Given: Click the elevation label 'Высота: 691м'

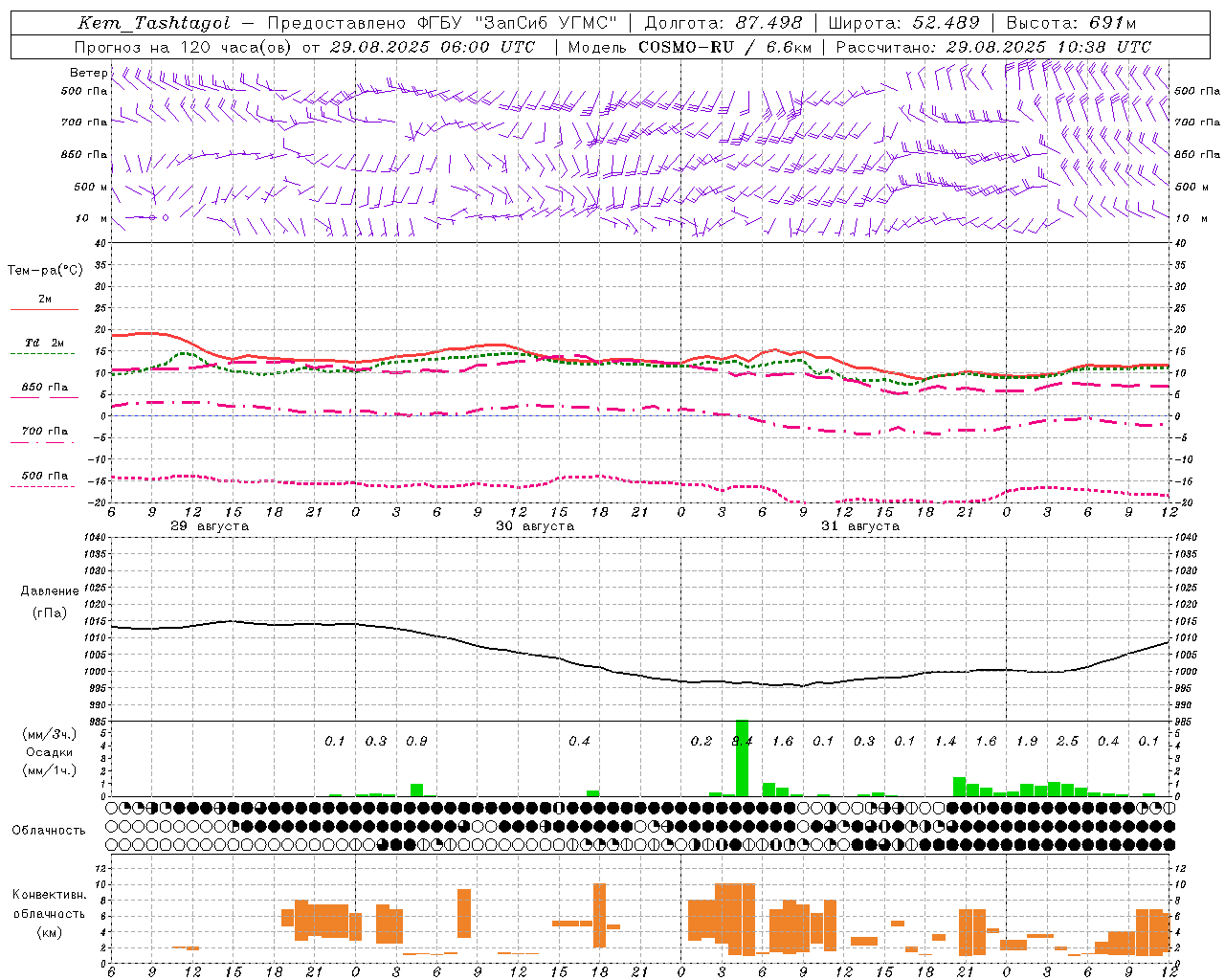Looking at the screenshot, I should point(1071,23).
